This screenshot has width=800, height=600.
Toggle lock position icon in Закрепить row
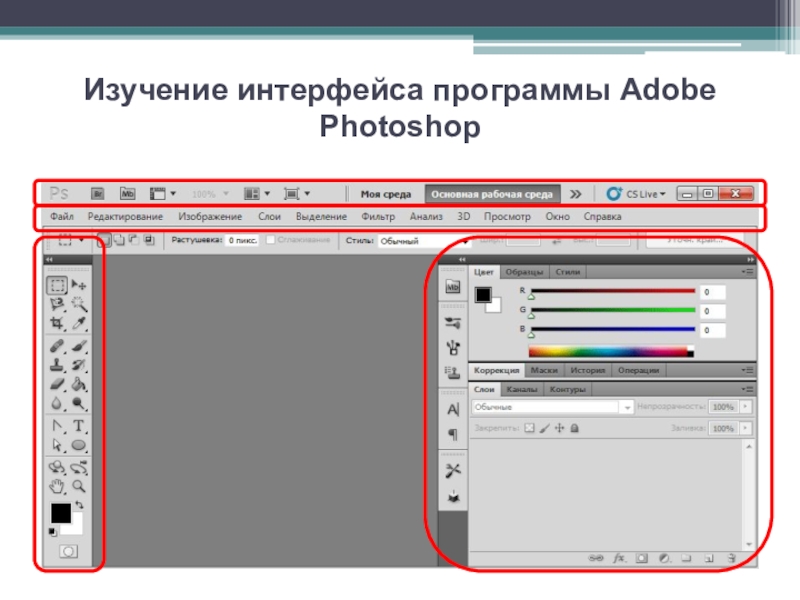(x=560, y=428)
